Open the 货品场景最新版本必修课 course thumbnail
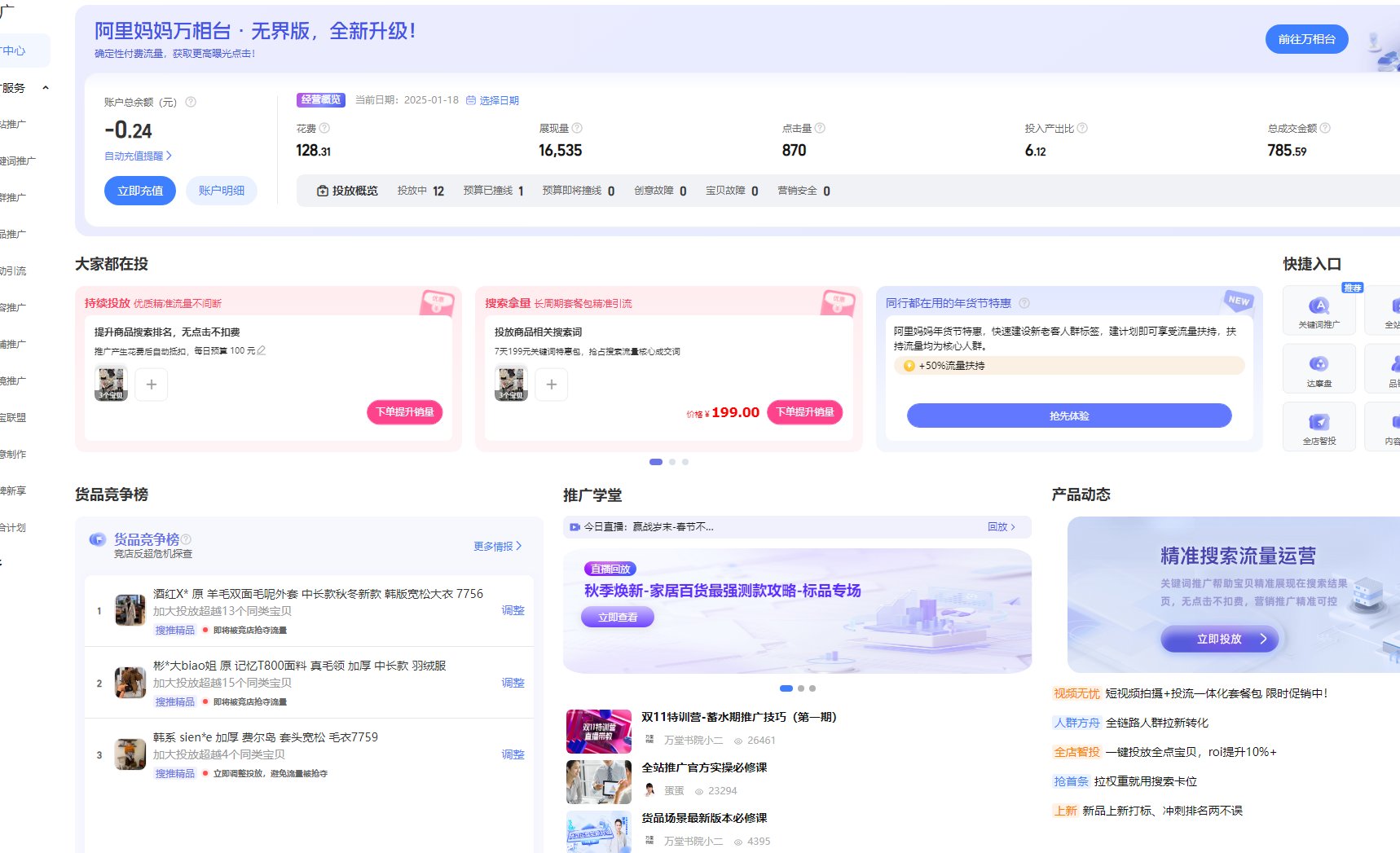The image size is (1400, 853). point(599,832)
